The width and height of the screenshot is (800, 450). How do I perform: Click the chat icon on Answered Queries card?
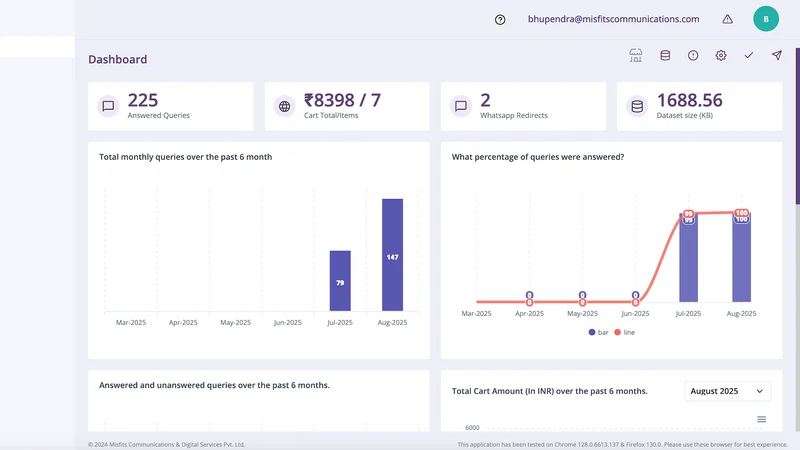click(108, 106)
